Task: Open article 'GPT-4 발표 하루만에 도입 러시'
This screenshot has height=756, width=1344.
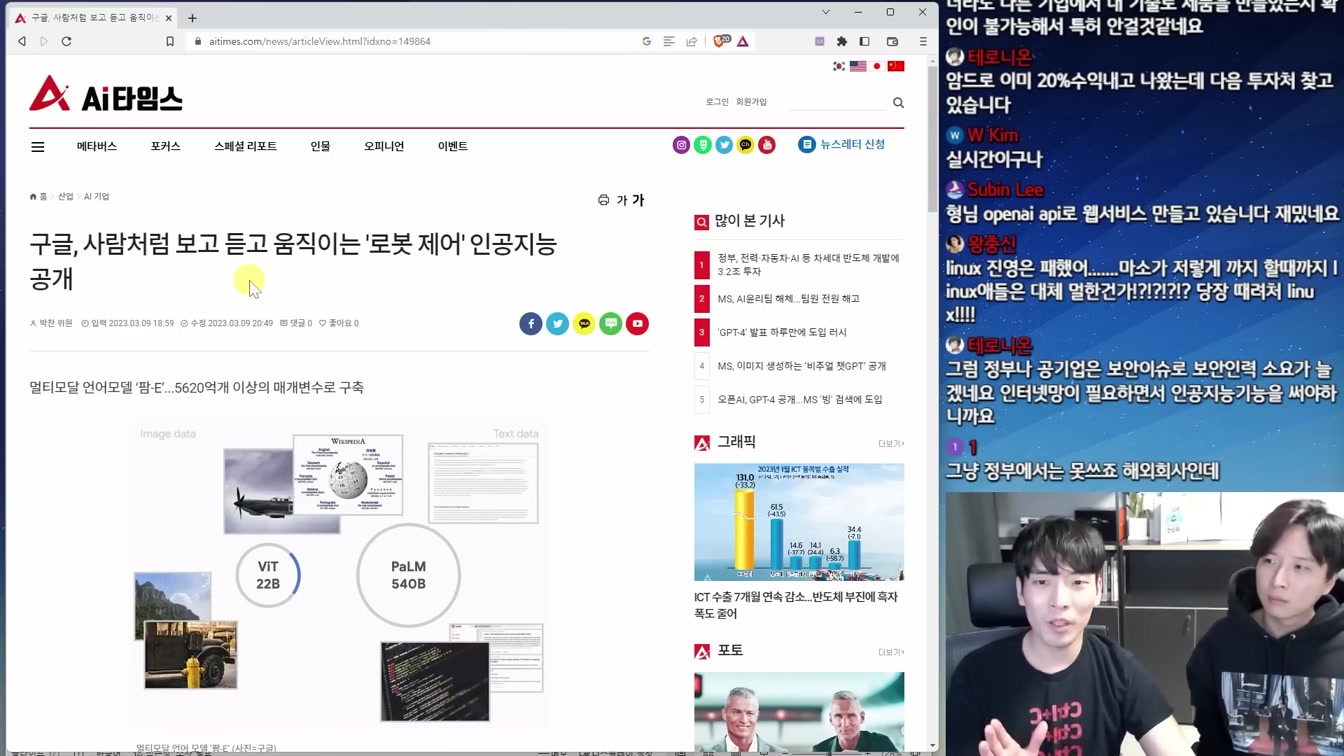Action: click(x=782, y=332)
